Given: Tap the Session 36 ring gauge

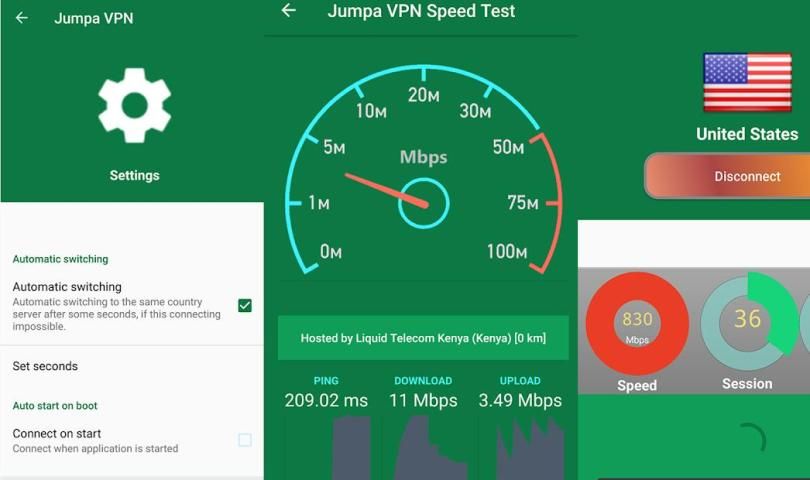Looking at the screenshot, I should pyautogui.click(x=747, y=322).
